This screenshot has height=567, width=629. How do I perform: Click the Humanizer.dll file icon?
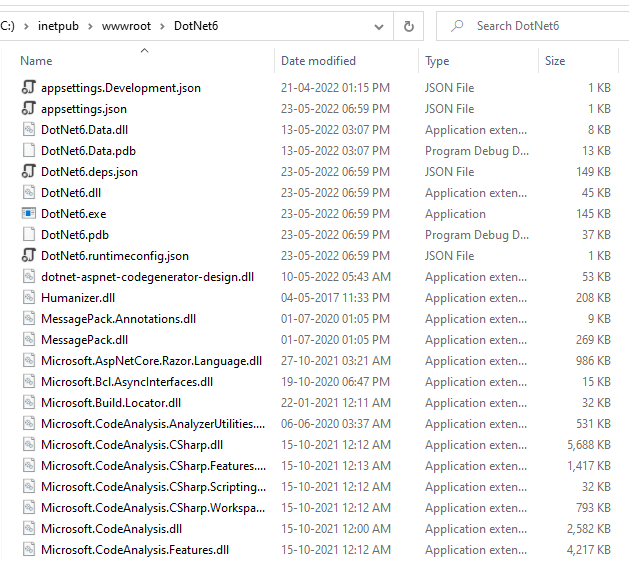[x=28, y=297]
